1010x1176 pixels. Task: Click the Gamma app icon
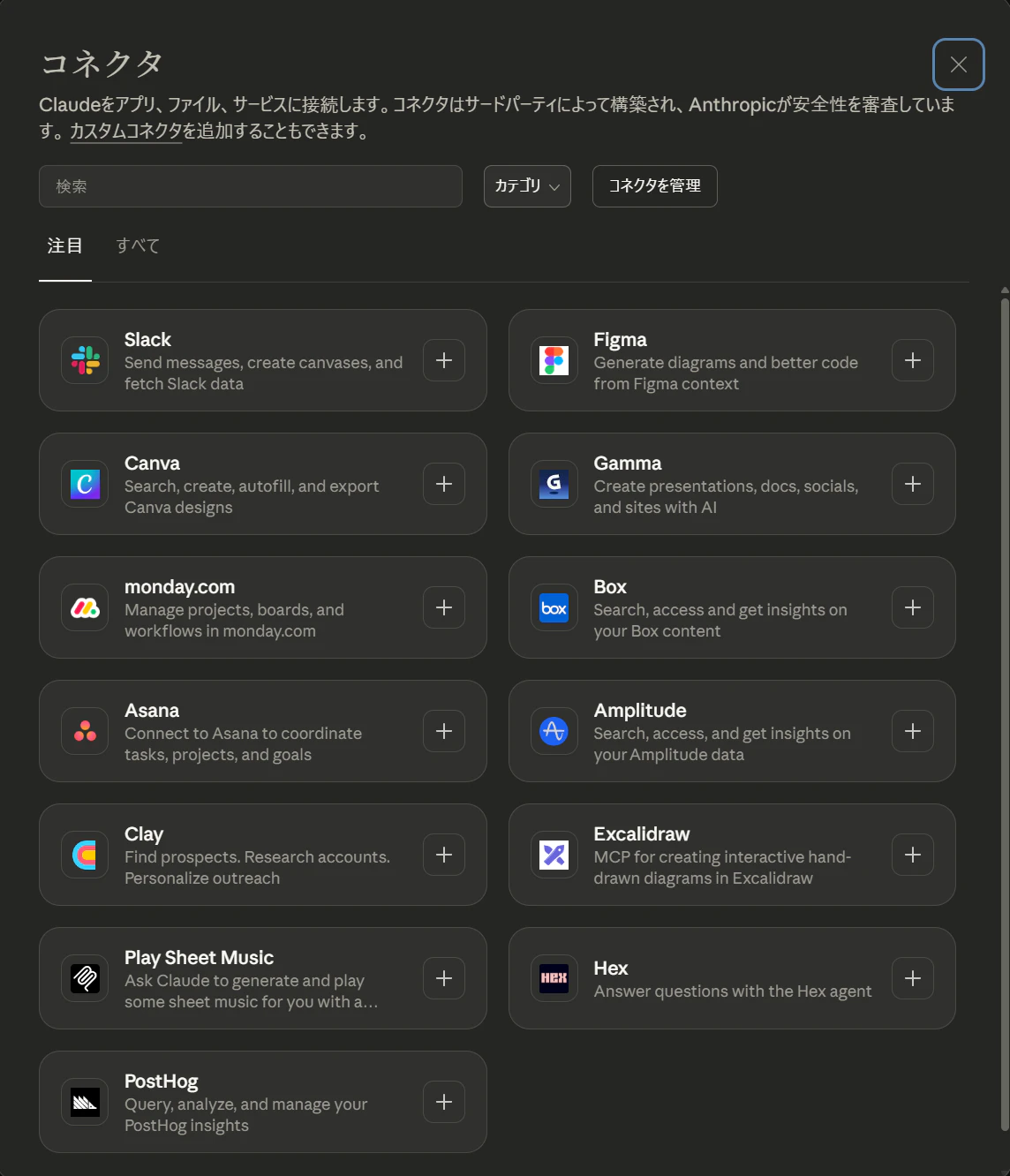coord(554,484)
